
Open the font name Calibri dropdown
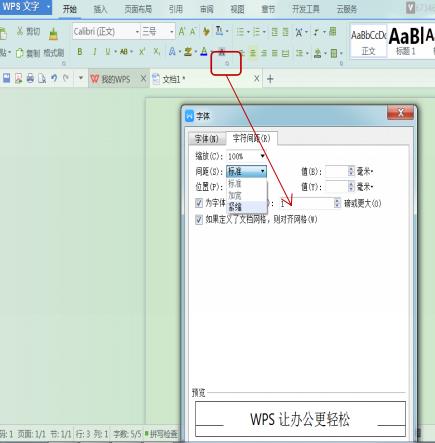point(137,32)
